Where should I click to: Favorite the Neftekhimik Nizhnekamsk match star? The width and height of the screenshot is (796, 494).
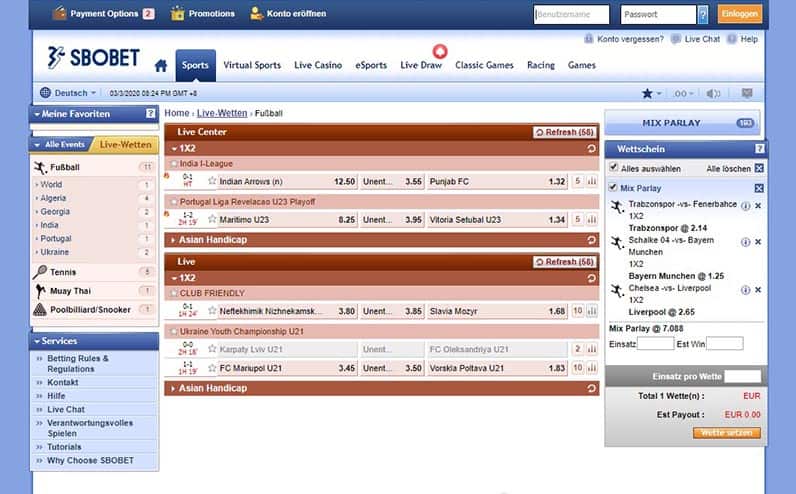tap(212, 311)
